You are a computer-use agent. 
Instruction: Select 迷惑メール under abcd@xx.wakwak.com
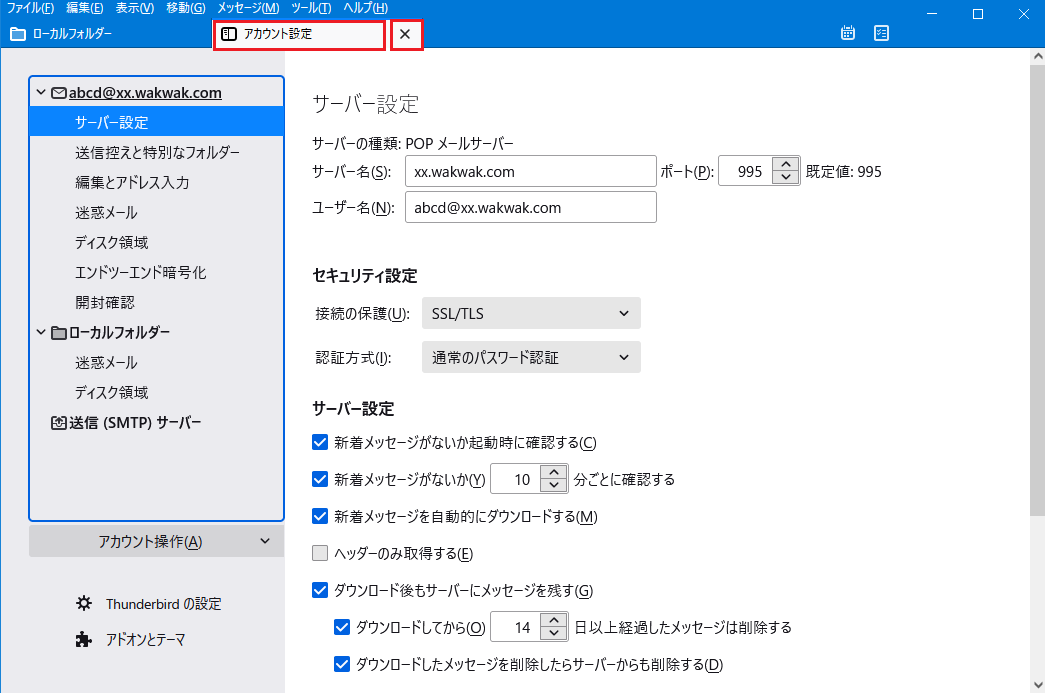click(x=157, y=213)
